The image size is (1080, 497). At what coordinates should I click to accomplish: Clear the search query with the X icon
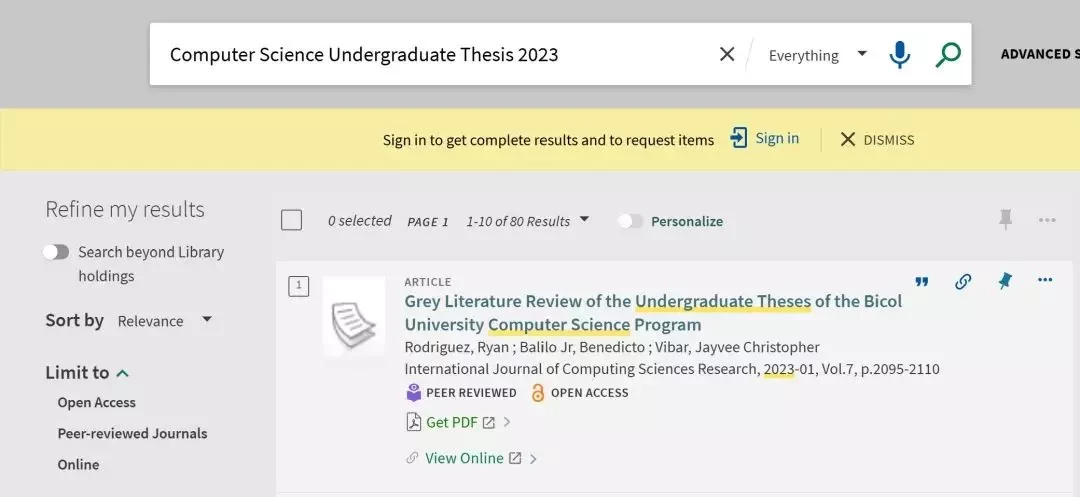pyautogui.click(x=727, y=54)
